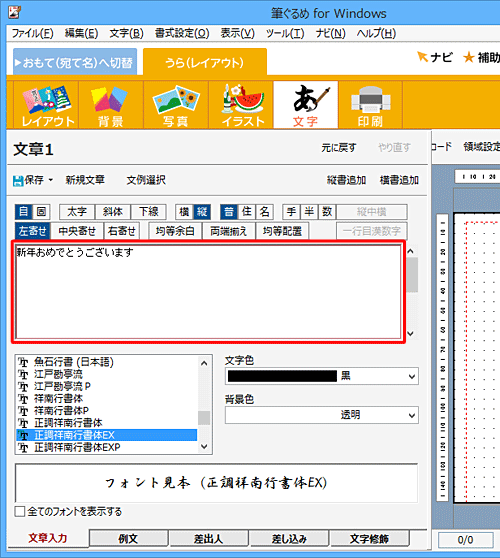Click font list scroll-down arrow
The image size is (500, 558).
tap(204, 446)
